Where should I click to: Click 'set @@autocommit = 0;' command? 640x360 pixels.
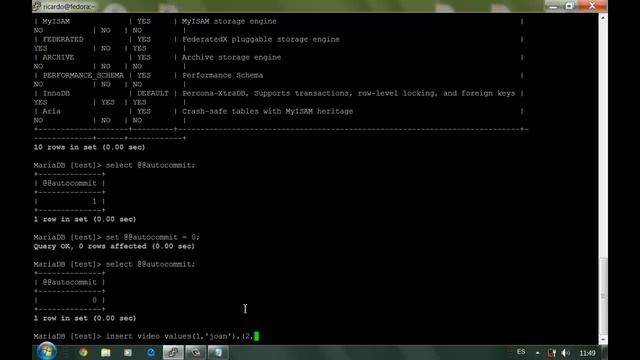[x=153, y=237]
